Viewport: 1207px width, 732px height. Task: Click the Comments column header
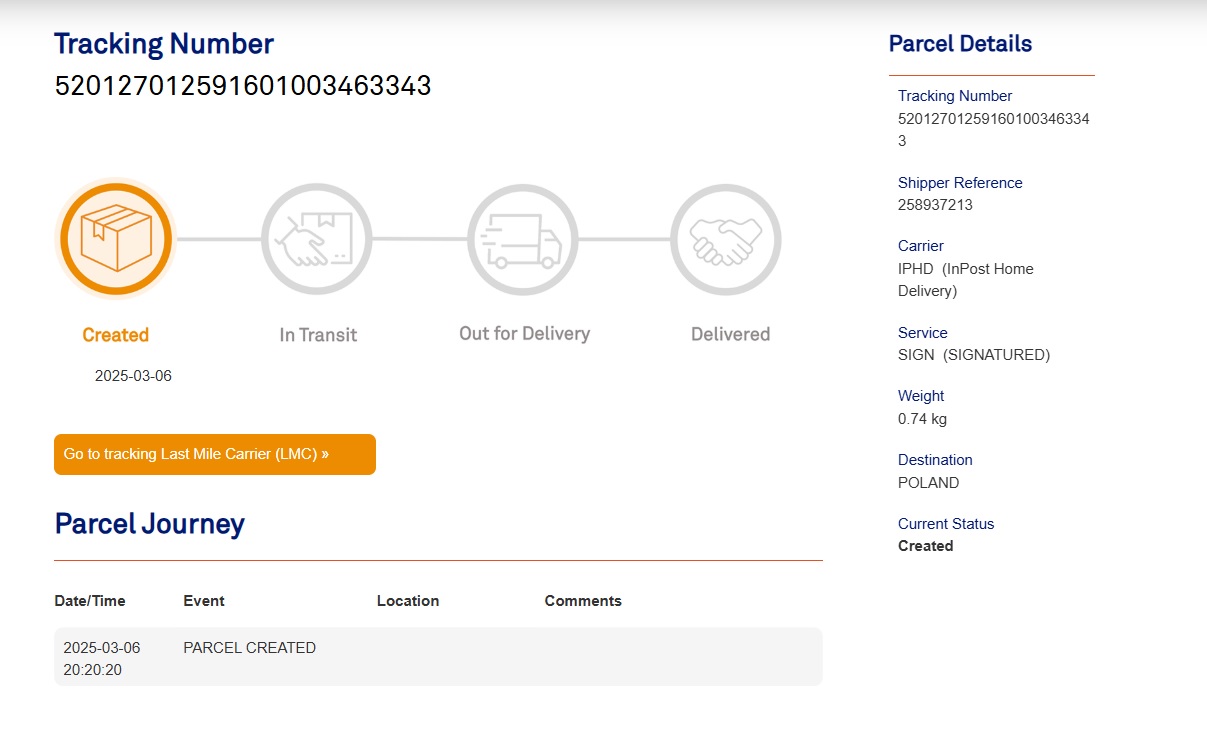click(x=583, y=601)
